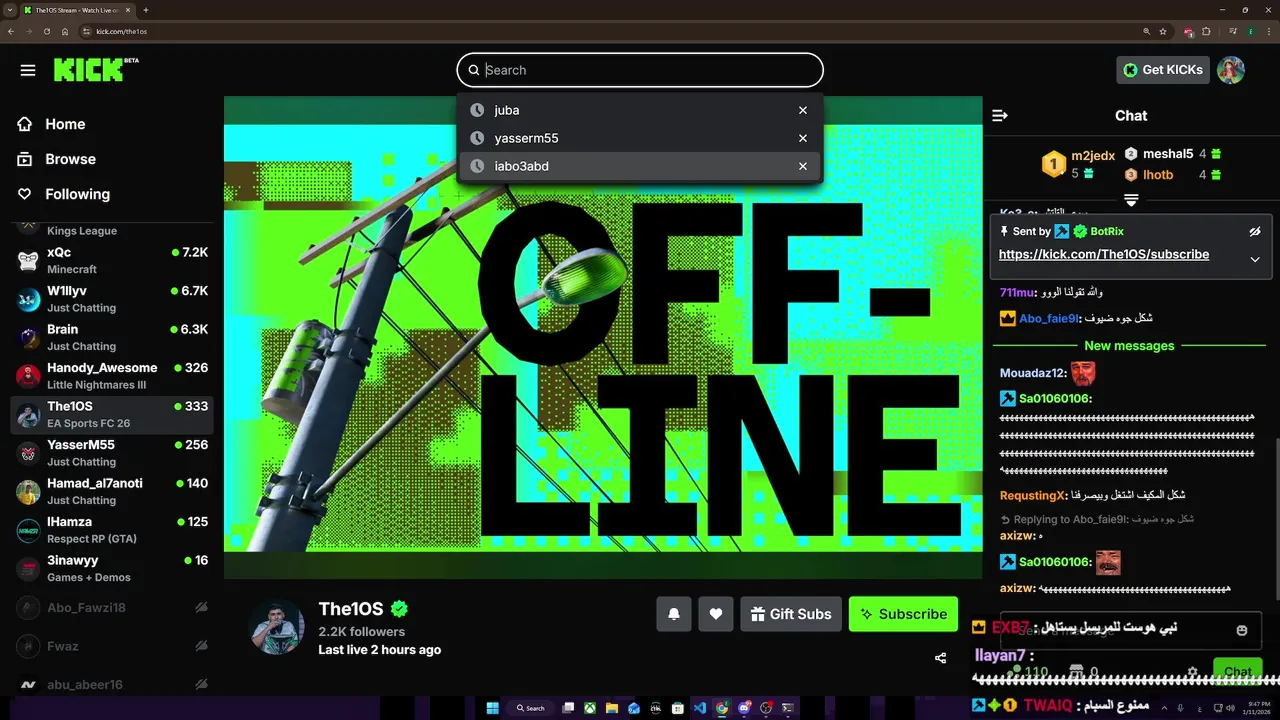Click meshal5 in gift leaderboard
The width and height of the screenshot is (1280, 720).
[1168, 154]
